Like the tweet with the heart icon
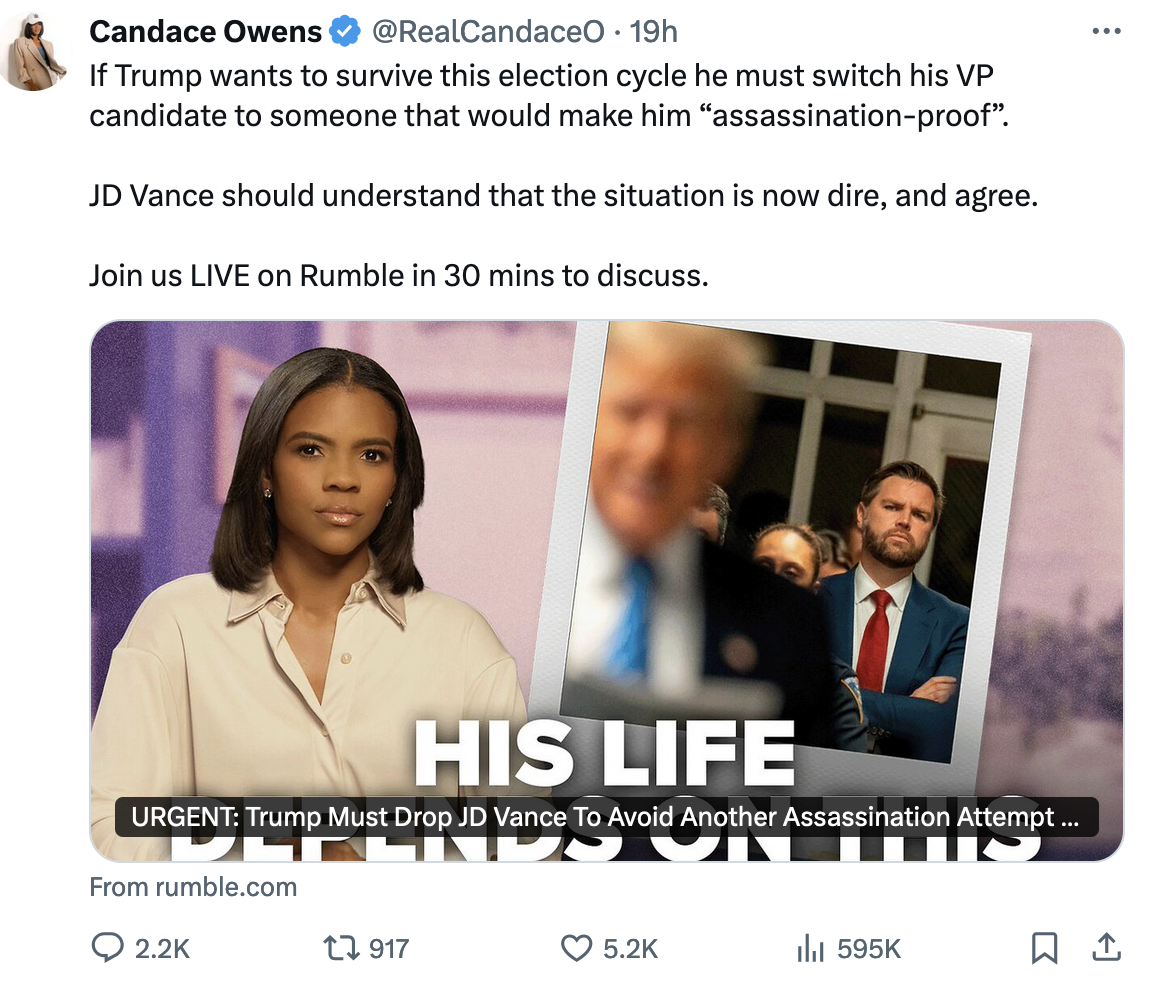The image size is (1150, 984). pyautogui.click(x=576, y=948)
